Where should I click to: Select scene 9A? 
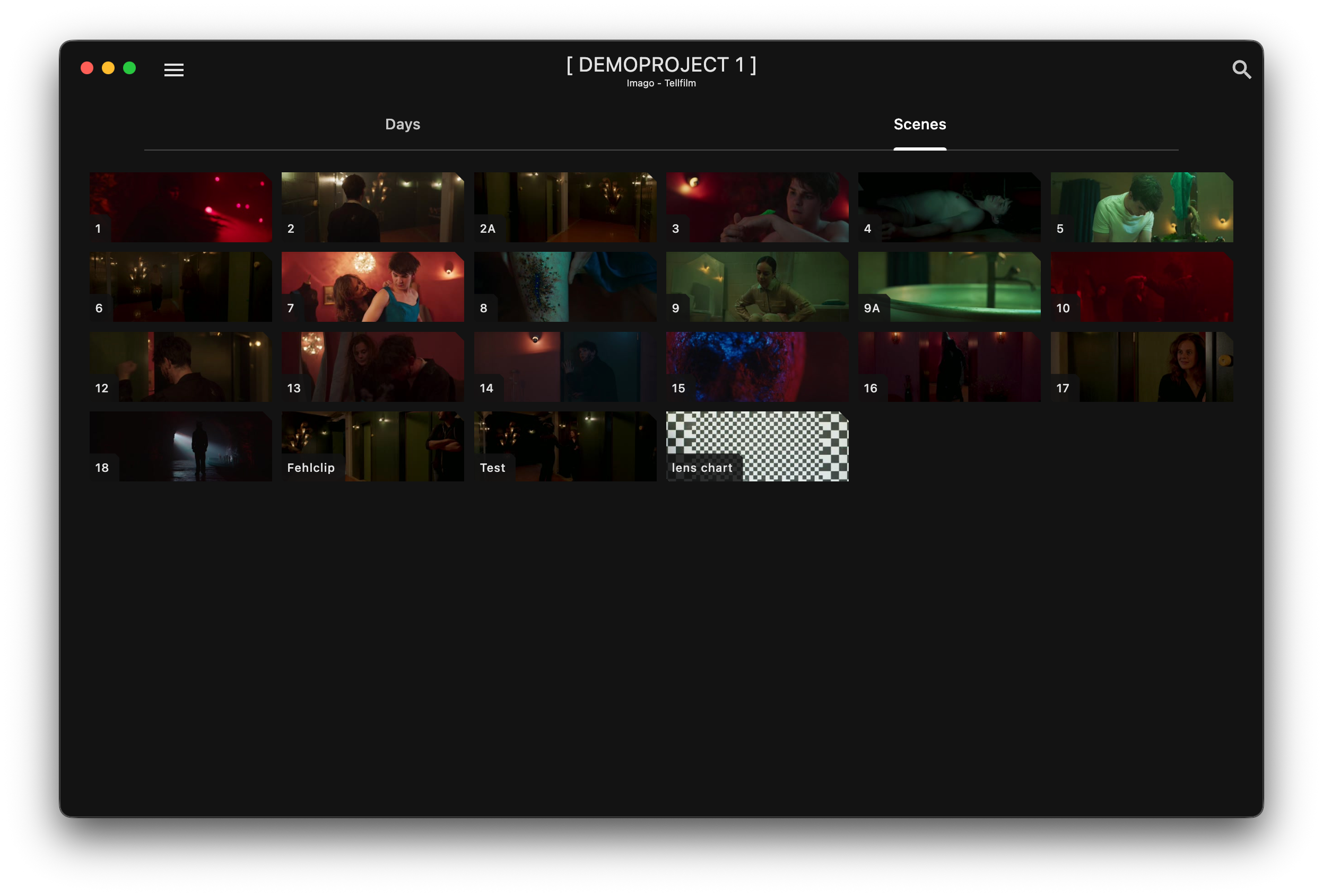[949, 286]
